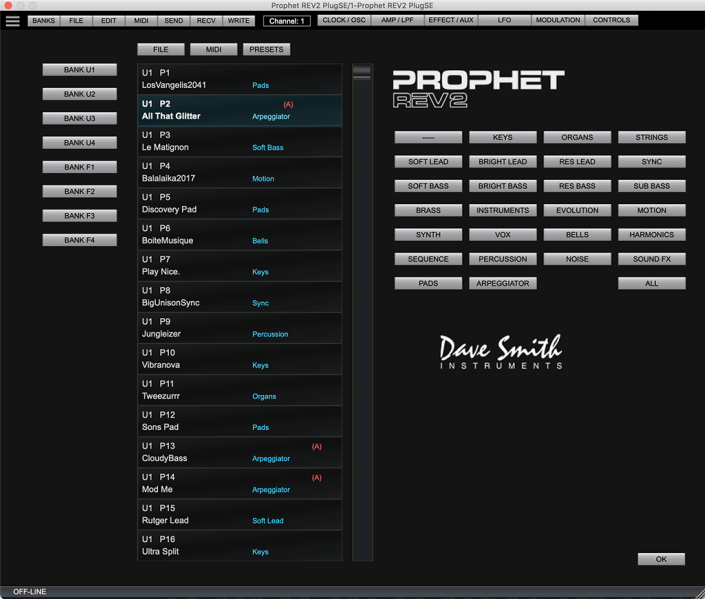Select the Ultra Split preset

tap(240, 545)
